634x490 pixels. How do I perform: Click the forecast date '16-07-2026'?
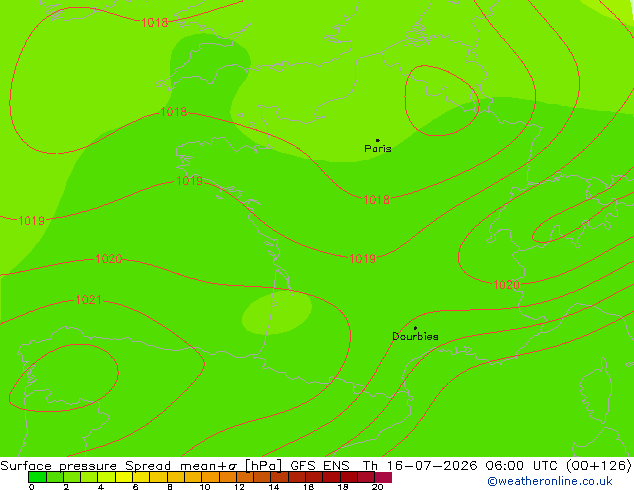click(x=432, y=466)
